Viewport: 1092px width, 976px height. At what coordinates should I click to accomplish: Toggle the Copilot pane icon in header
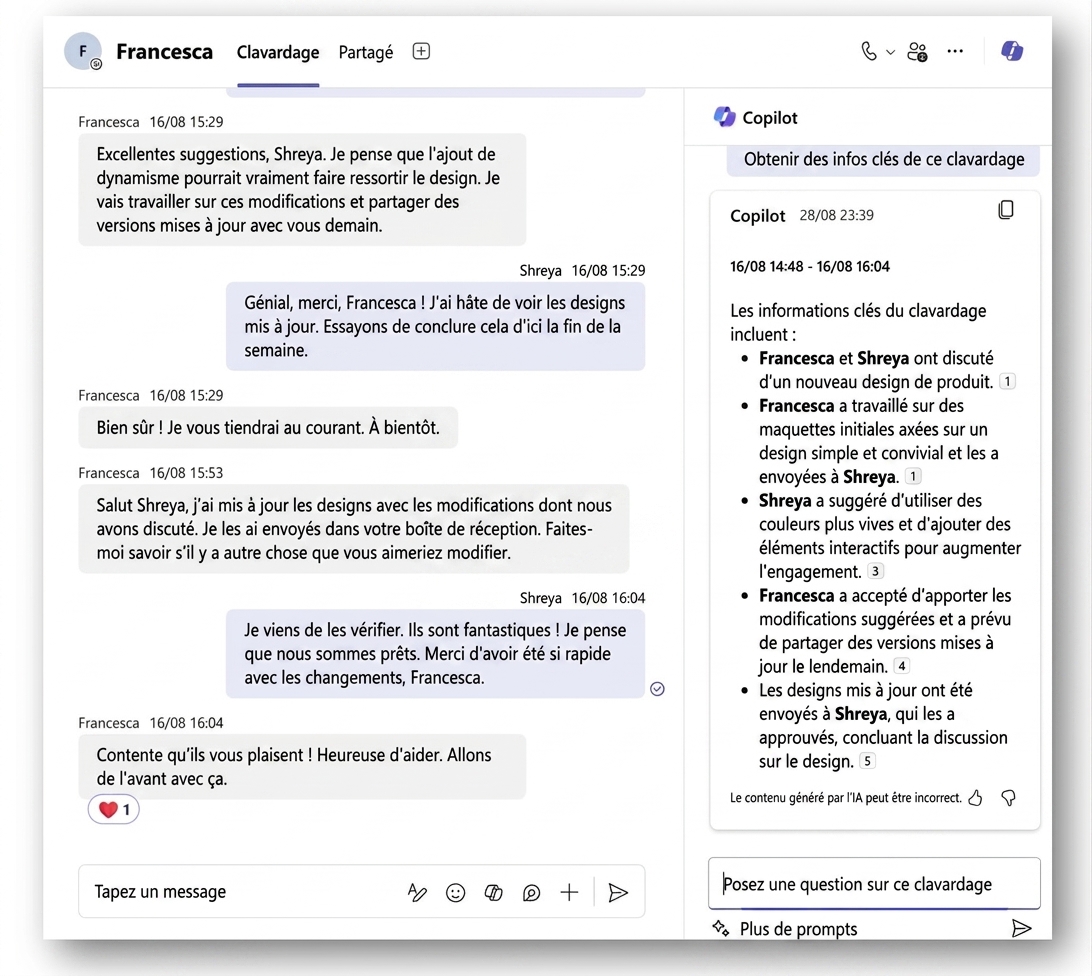[1011, 51]
